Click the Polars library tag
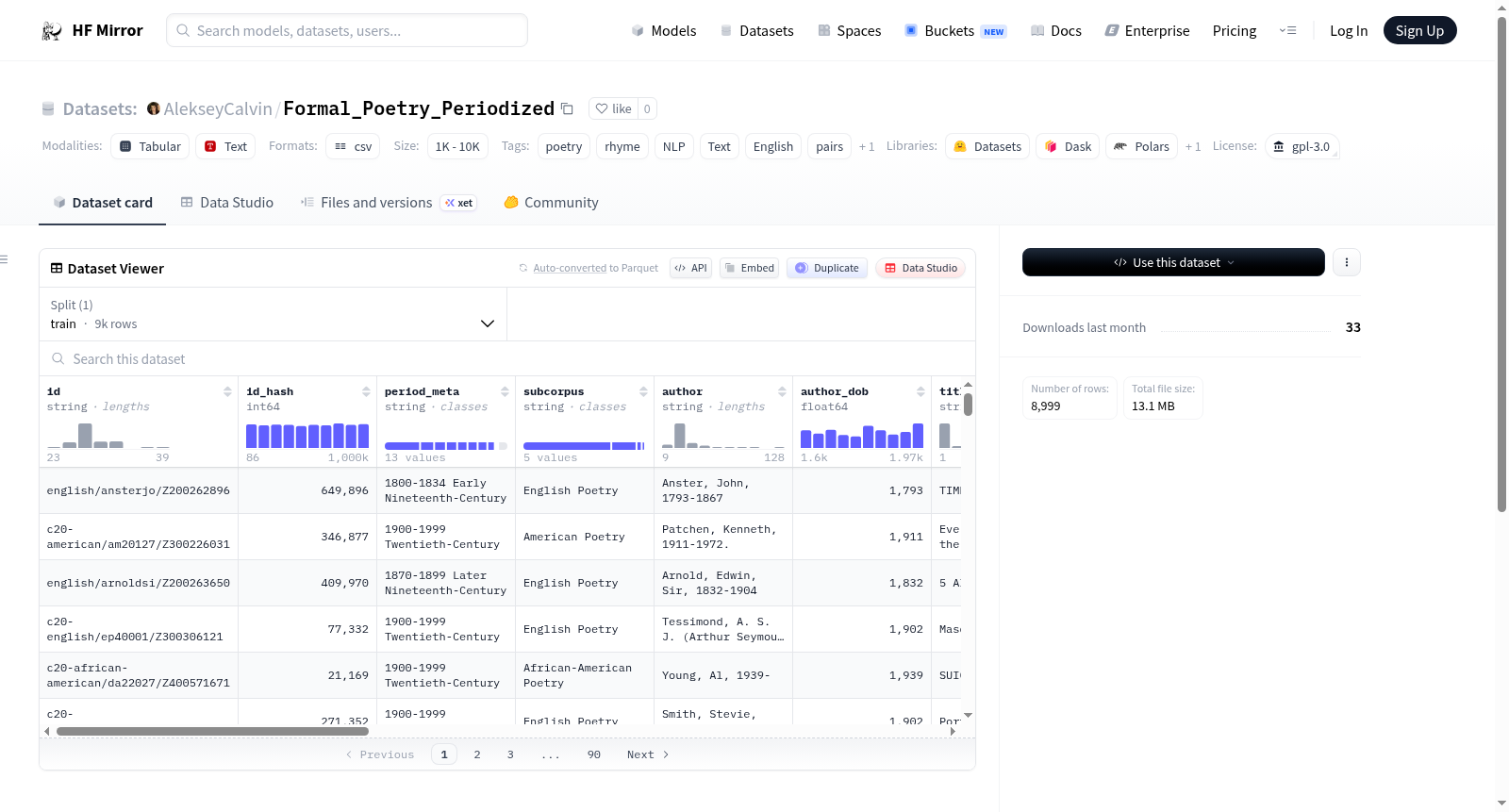This screenshot has height=812, width=1509. pos(1141,146)
